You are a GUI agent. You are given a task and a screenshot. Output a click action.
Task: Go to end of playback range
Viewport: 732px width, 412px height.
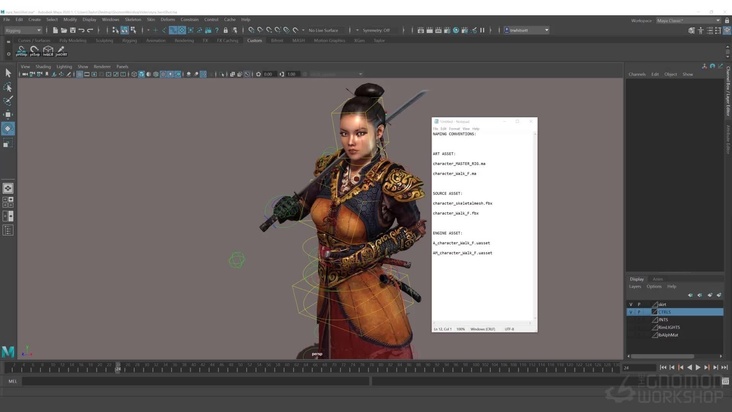point(725,368)
